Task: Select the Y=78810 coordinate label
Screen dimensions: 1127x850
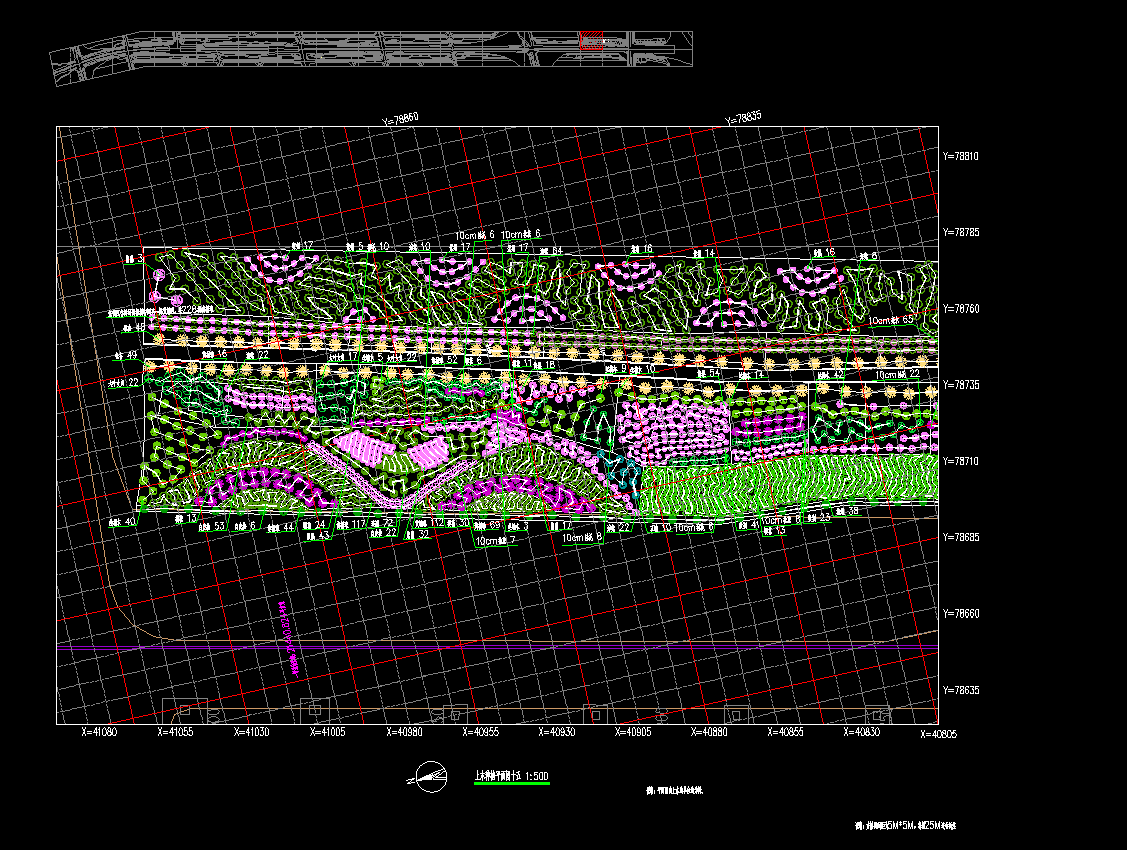Action: click(x=961, y=156)
